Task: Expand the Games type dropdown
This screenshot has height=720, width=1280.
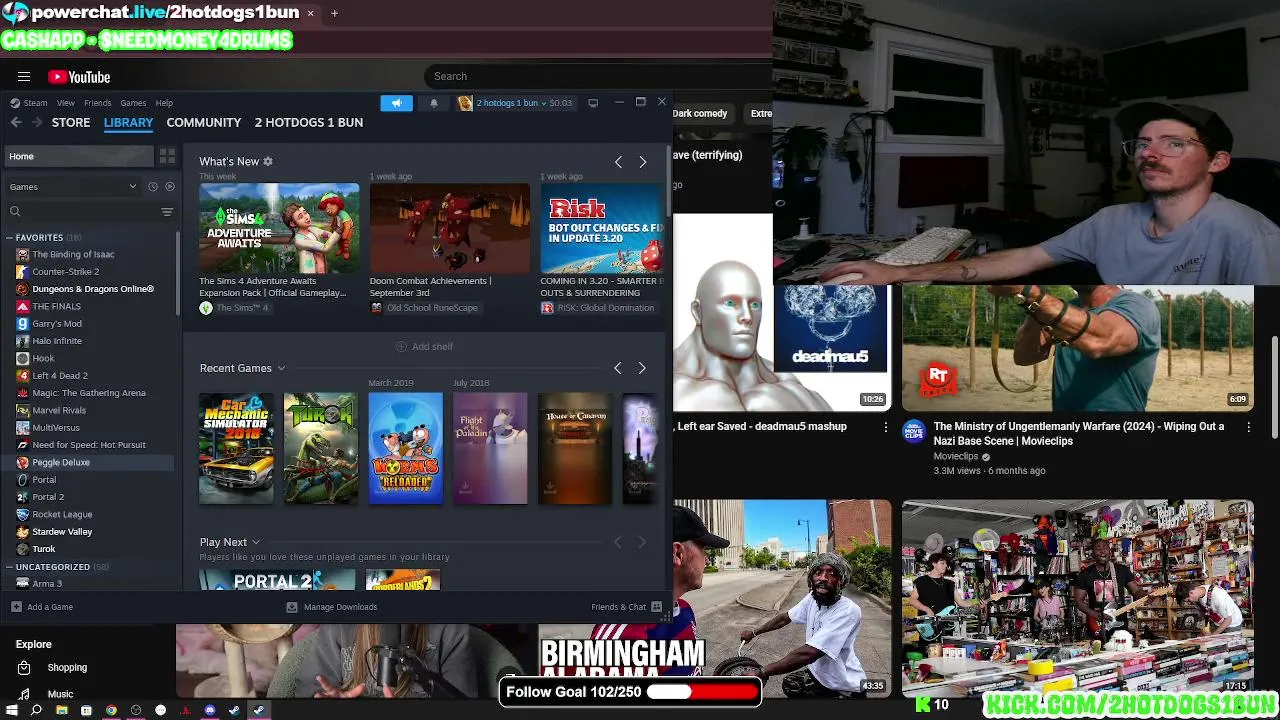Action: coord(73,186)
